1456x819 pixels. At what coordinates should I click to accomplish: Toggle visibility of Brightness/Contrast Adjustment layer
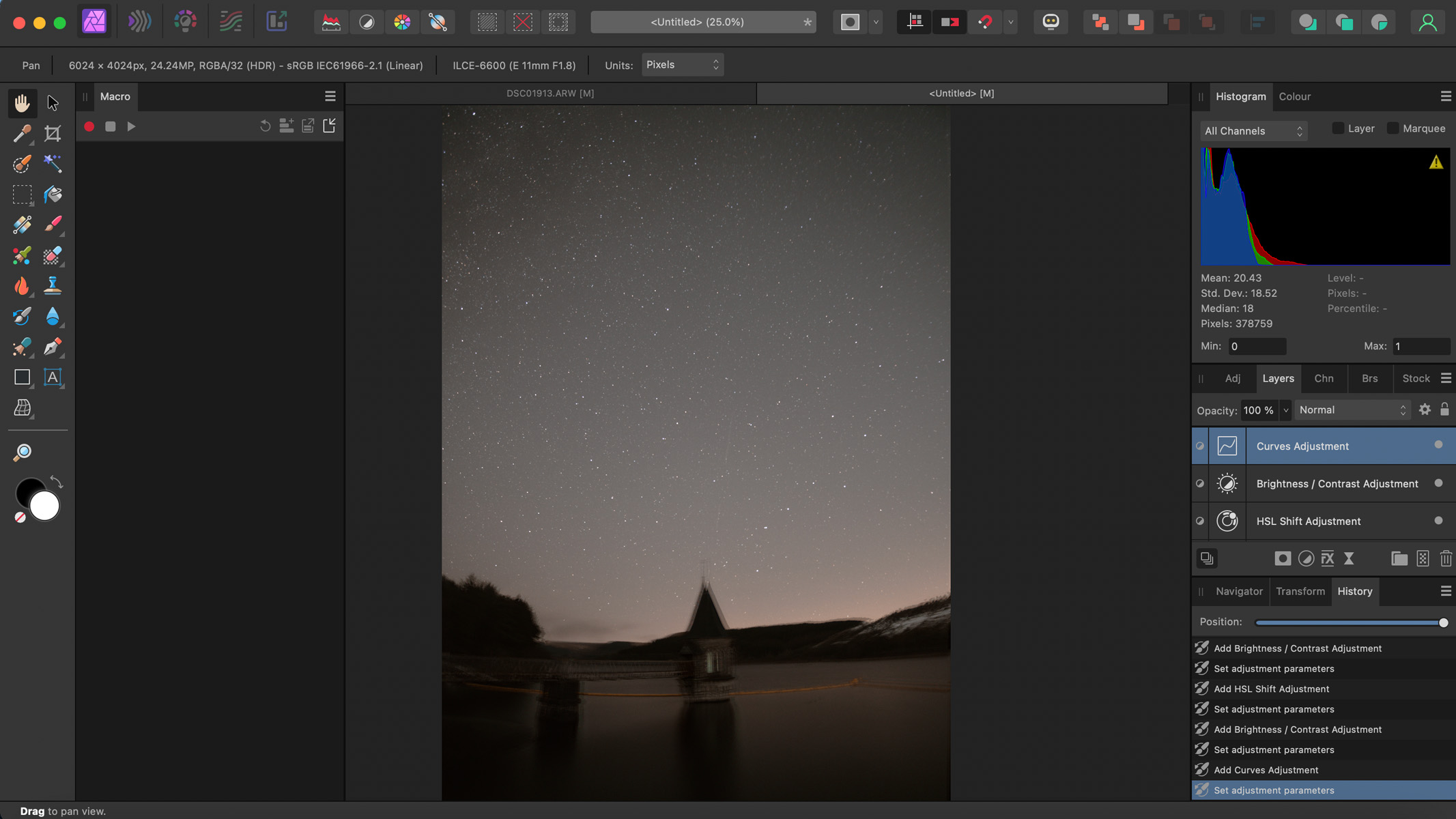coord(1199,483)
